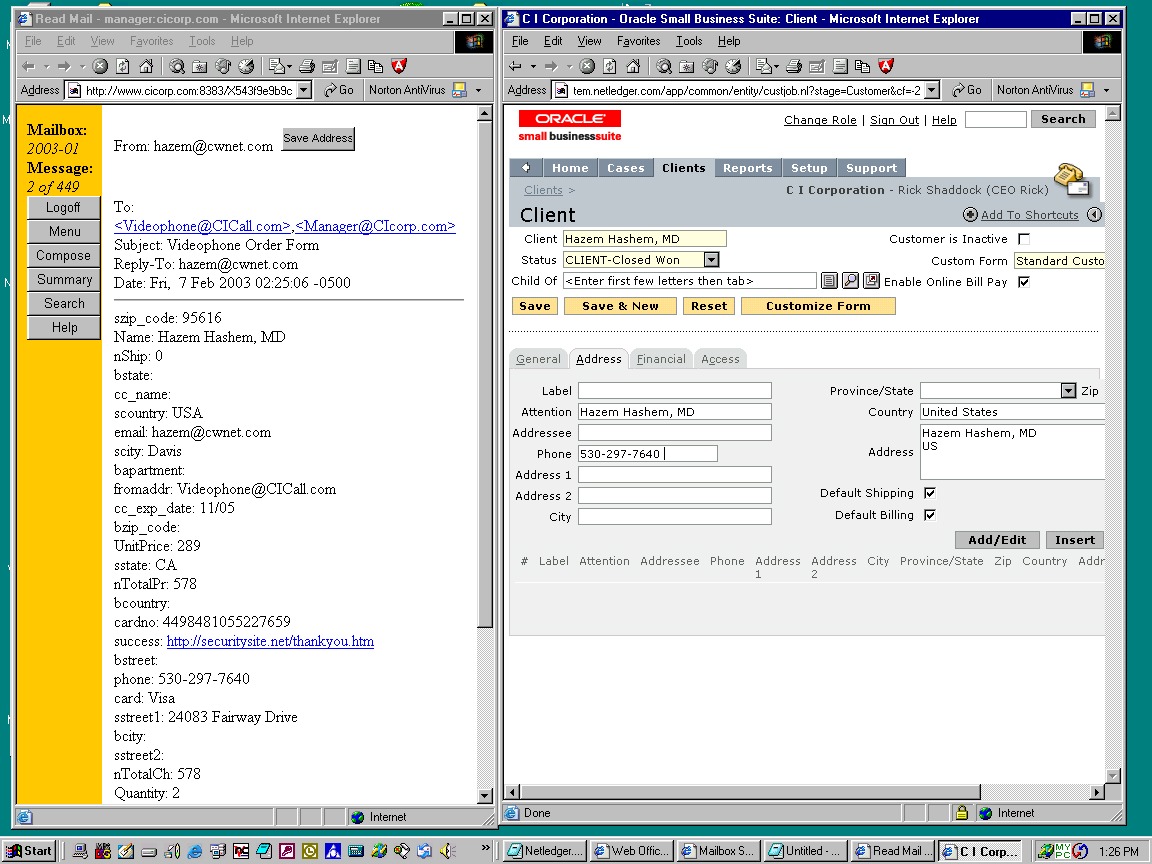
Task: Click Oracle page horizontal scroll right arrow
Action: click(x=1097, y=792)
